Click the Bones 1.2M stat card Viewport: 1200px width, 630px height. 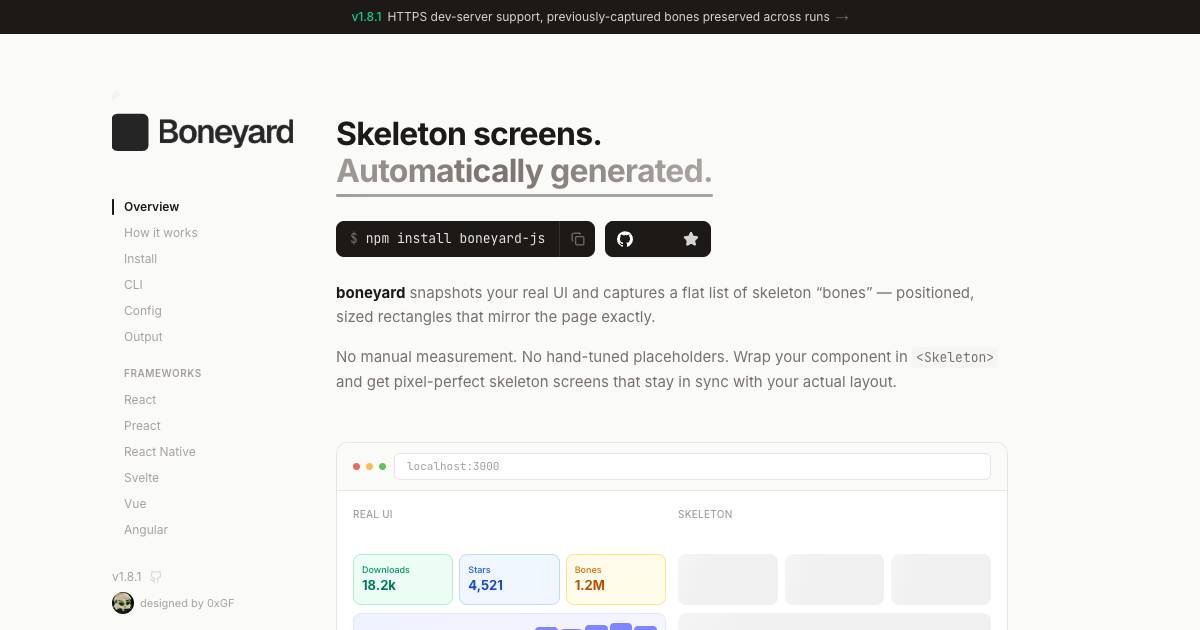(616, 579)
